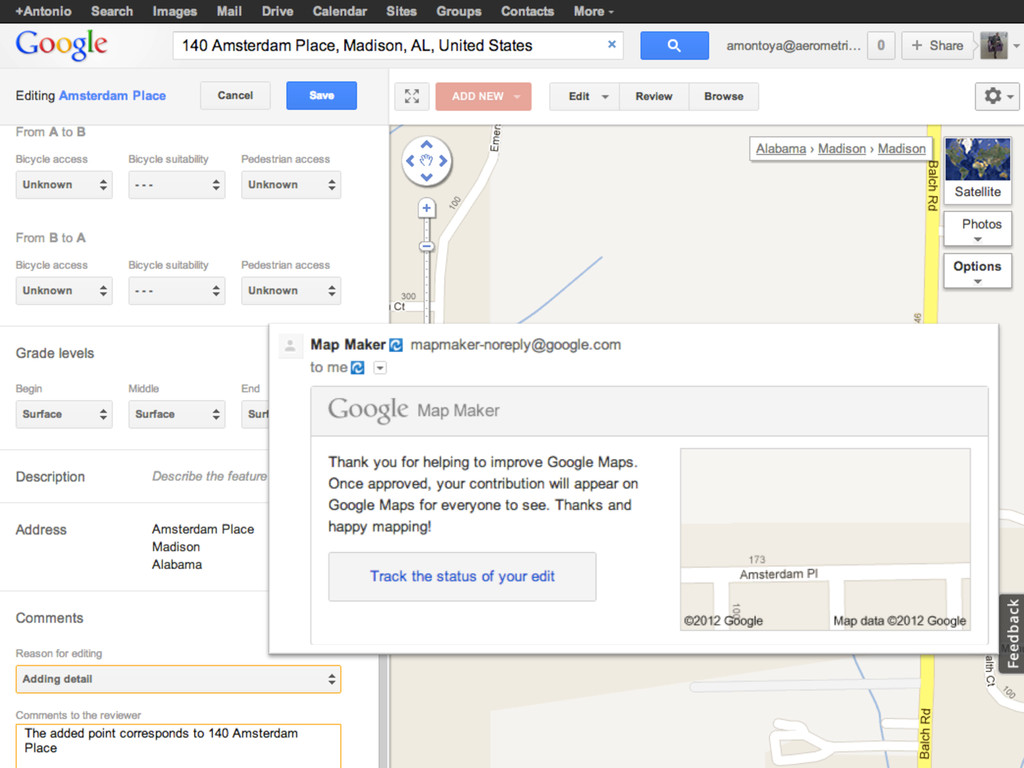Open A to B Bicycle suitability dropdown

tap(176, 185)
